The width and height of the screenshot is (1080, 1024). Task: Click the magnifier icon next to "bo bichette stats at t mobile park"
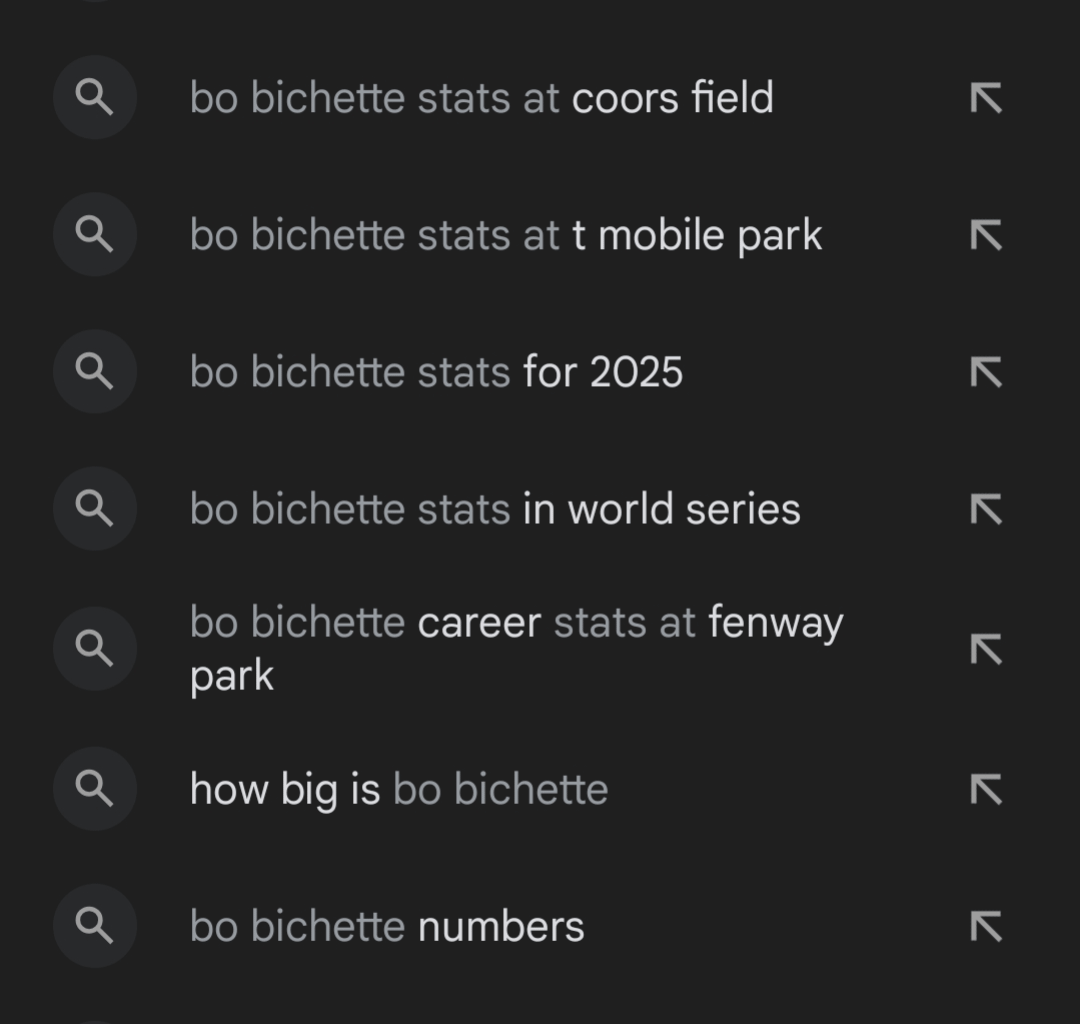point(94,234)
